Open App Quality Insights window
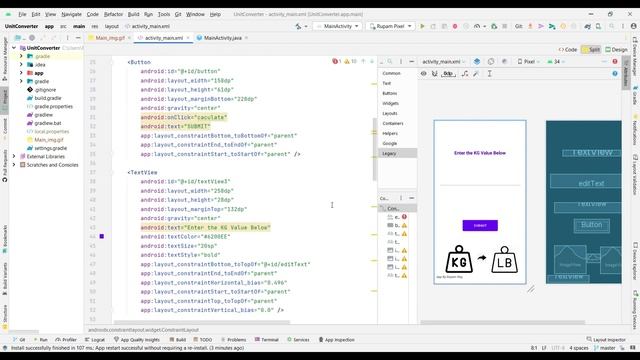 (x=137, y=340)
